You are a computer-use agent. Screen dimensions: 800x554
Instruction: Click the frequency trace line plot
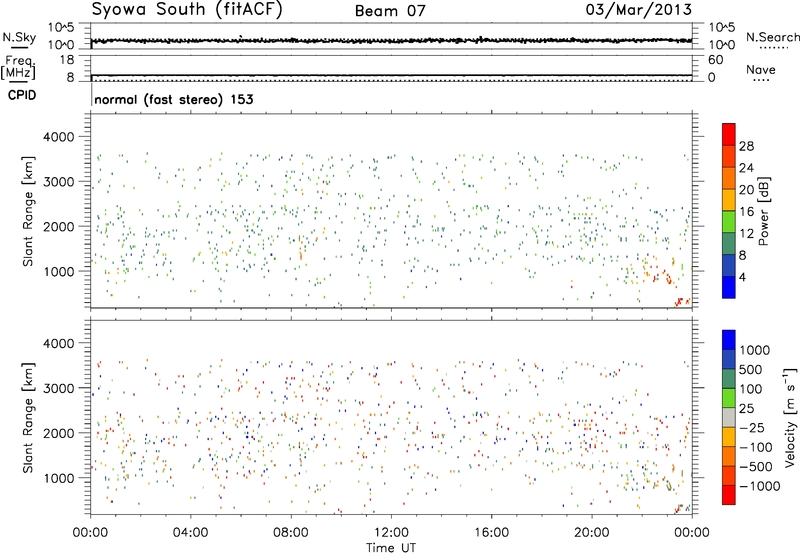391,75
